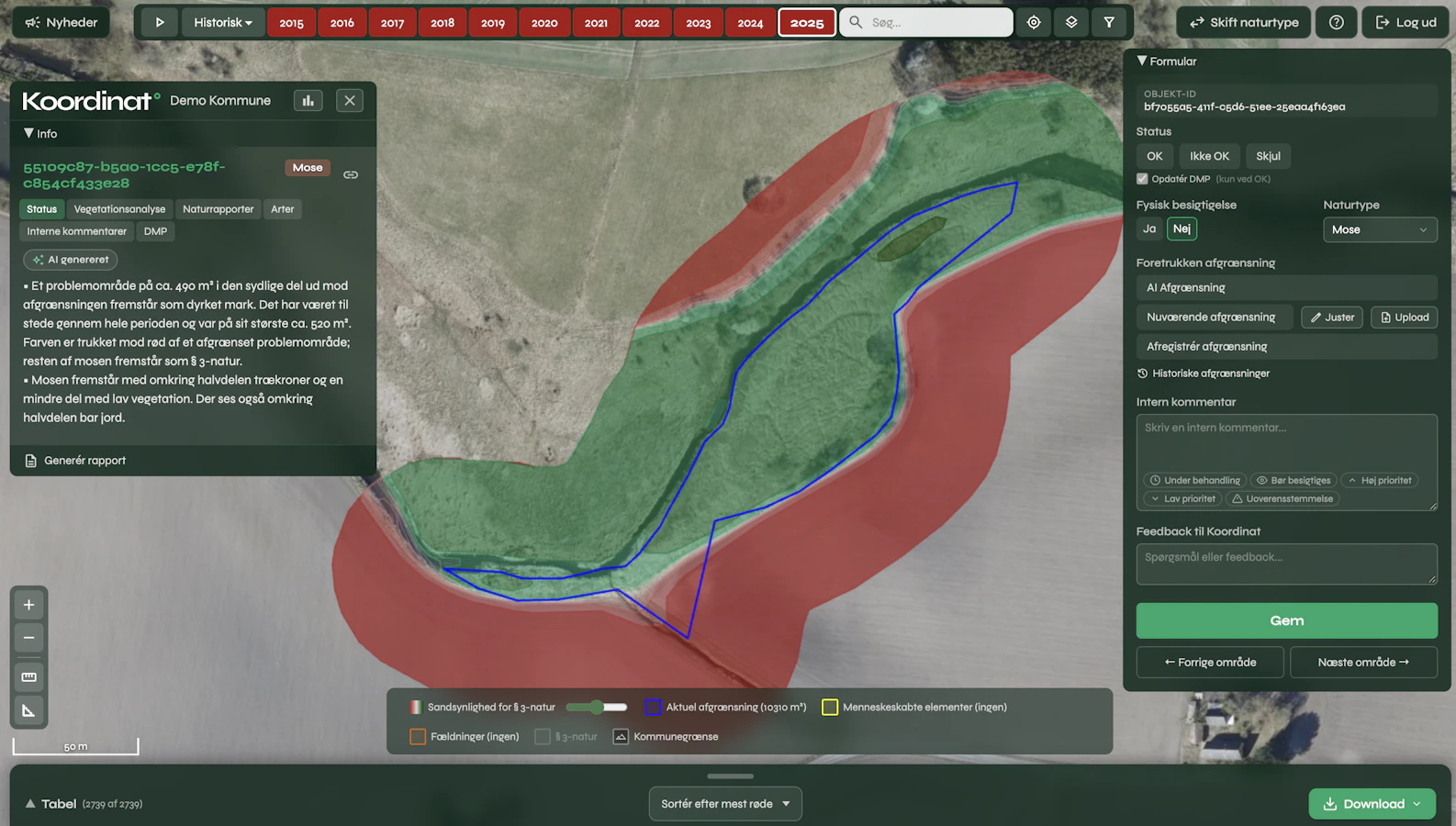
Task: Open the Naturtype Mose dropdown
Action: tap(1380, 229)
